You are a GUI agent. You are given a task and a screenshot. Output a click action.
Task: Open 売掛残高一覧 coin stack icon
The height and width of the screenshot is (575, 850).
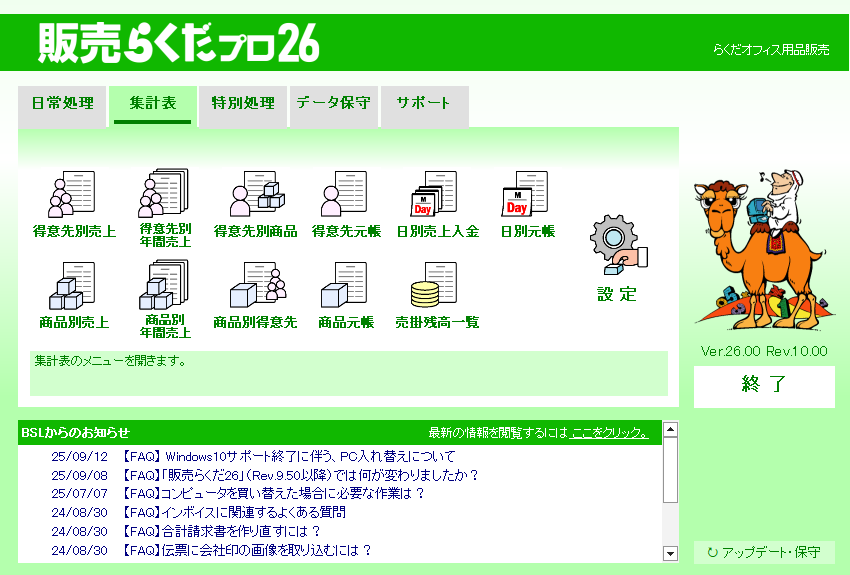437,287
